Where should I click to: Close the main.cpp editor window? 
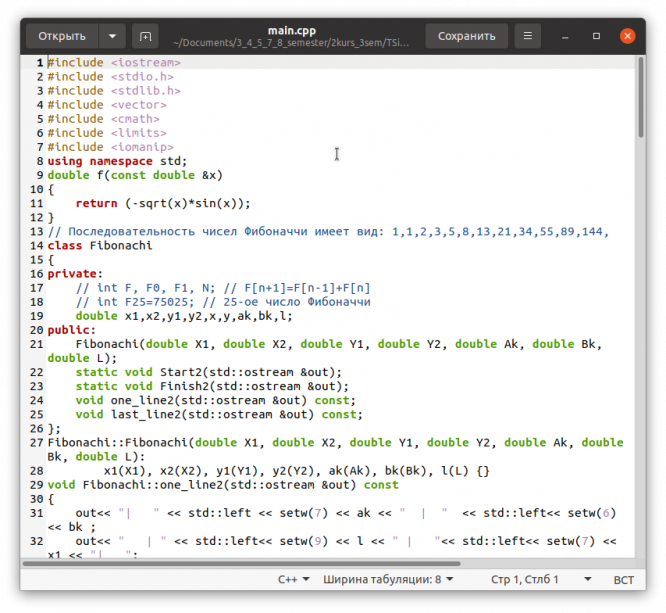point(627,36)
